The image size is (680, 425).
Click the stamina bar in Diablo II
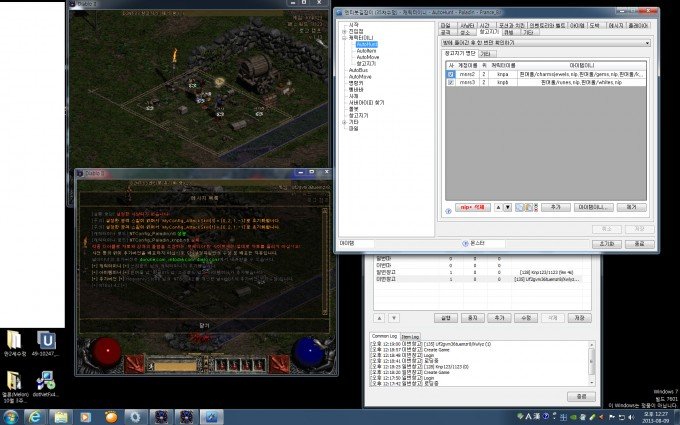click(176, 367)
